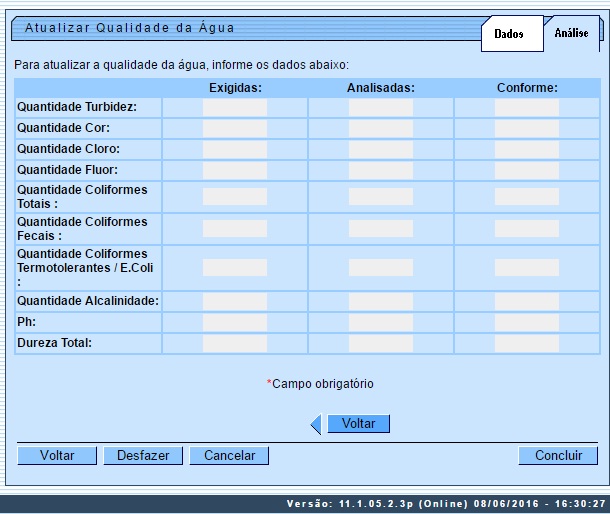Finish with the Concluir button
The height and width of the screenshot is (514, 610).
[558, 456]
